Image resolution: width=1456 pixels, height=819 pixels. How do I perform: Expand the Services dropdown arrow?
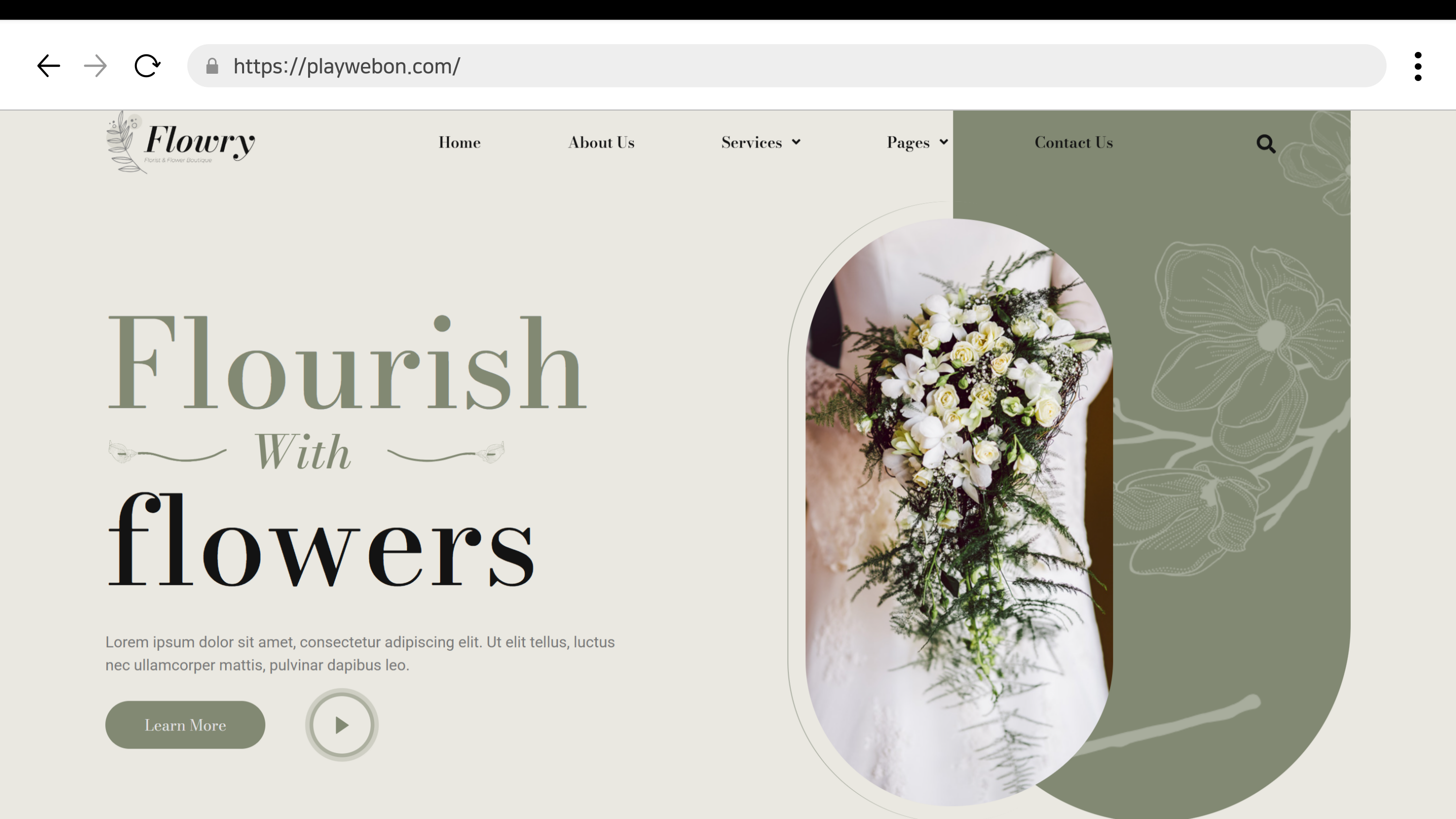(x=796, y=142)
